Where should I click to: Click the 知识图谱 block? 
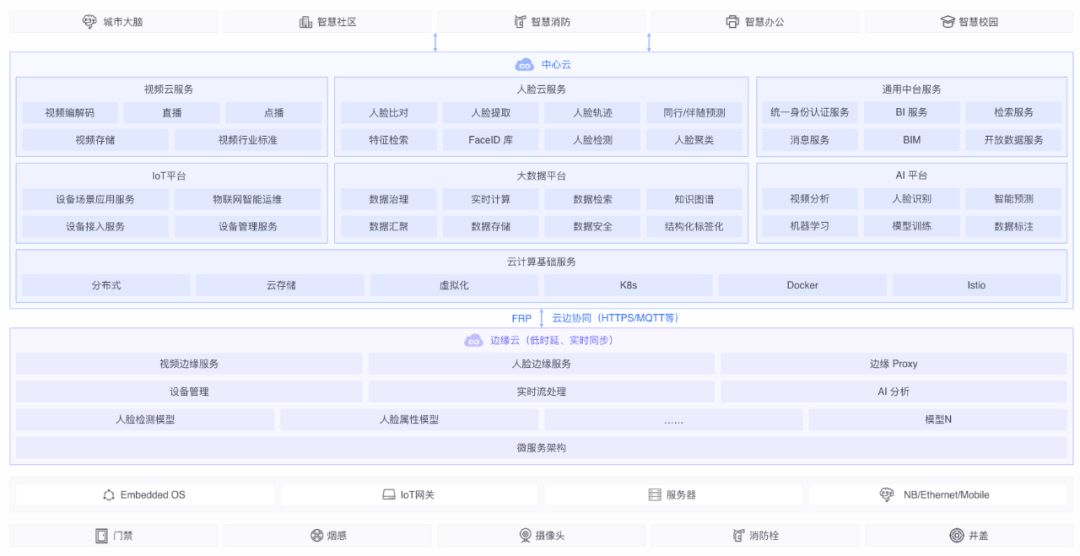coord(694,199)
